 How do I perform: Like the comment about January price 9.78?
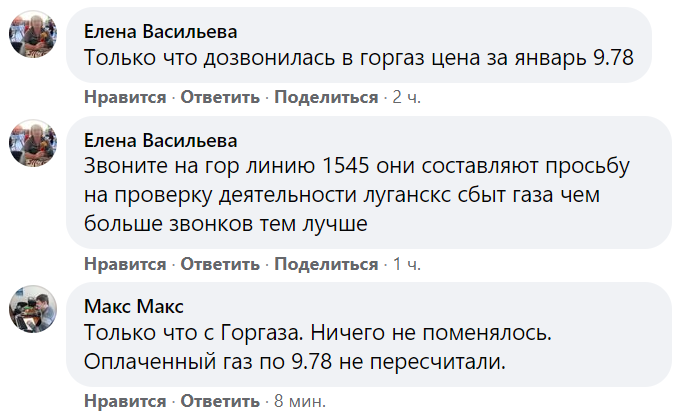(x=125, y=97)
